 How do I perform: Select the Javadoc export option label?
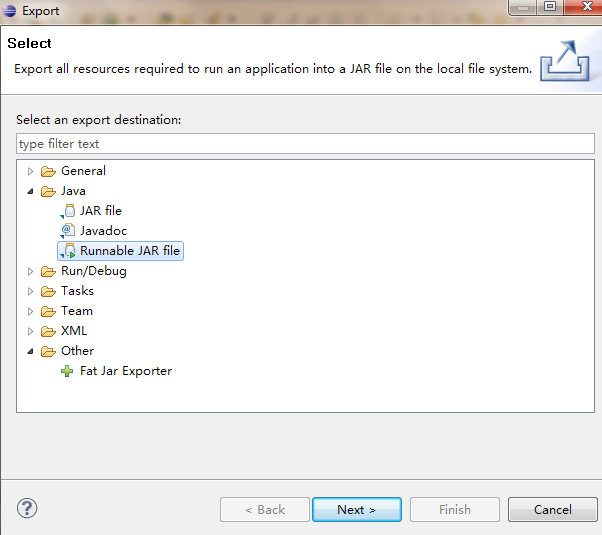click(103, 231)
